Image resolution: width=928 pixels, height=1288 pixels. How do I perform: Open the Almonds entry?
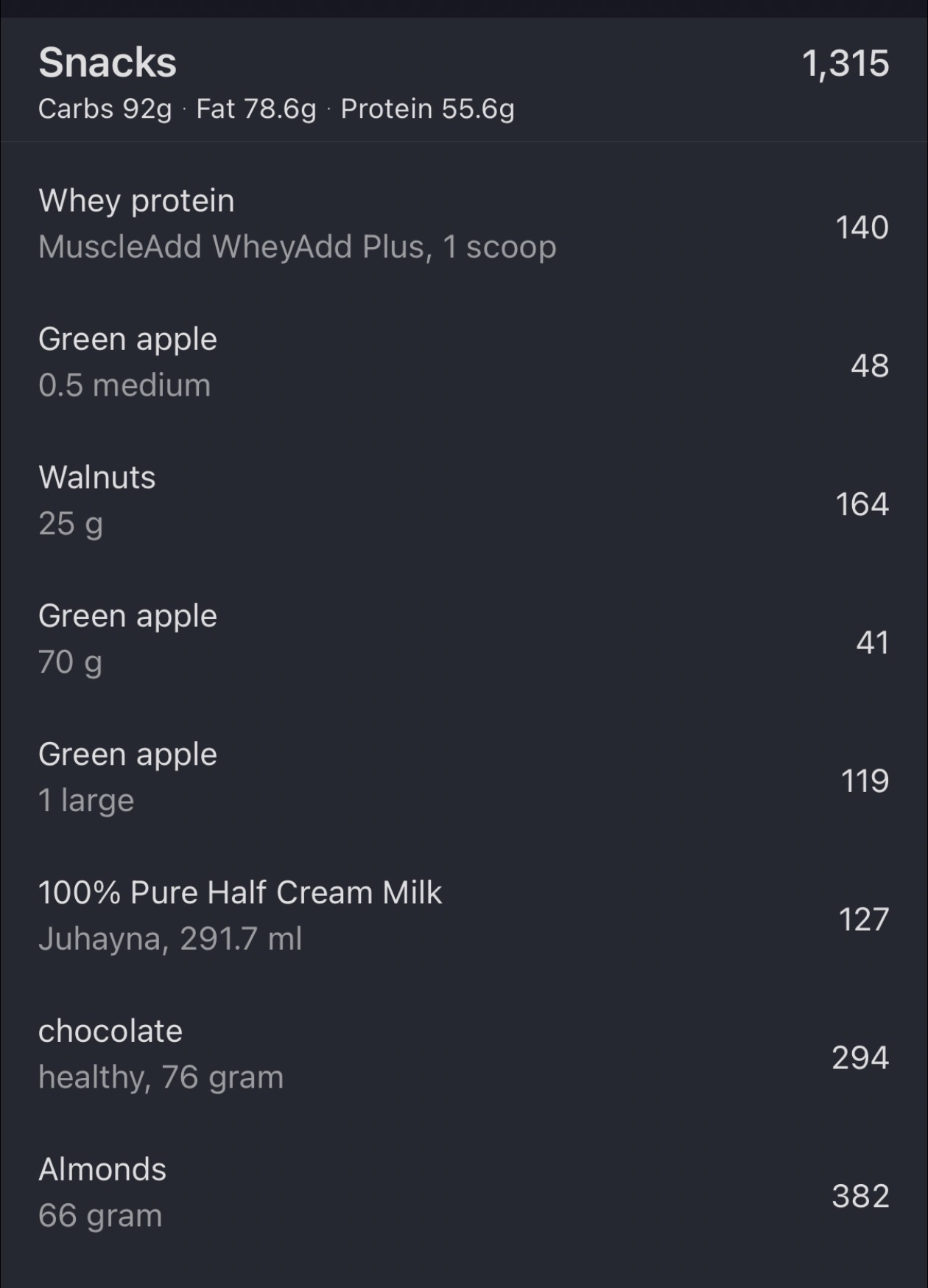(x=102, y=1170)
